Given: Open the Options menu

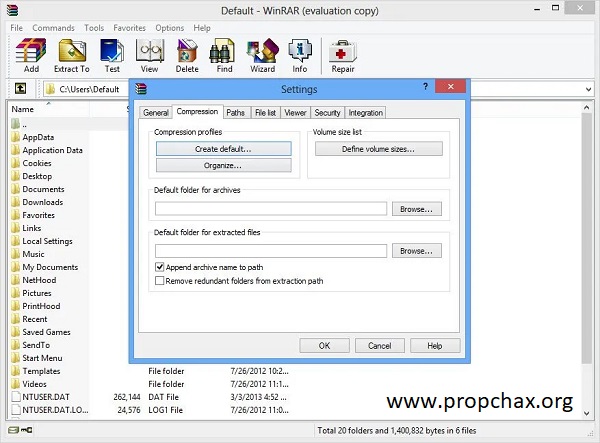Looking at the screenshot, I should (170, 28).
